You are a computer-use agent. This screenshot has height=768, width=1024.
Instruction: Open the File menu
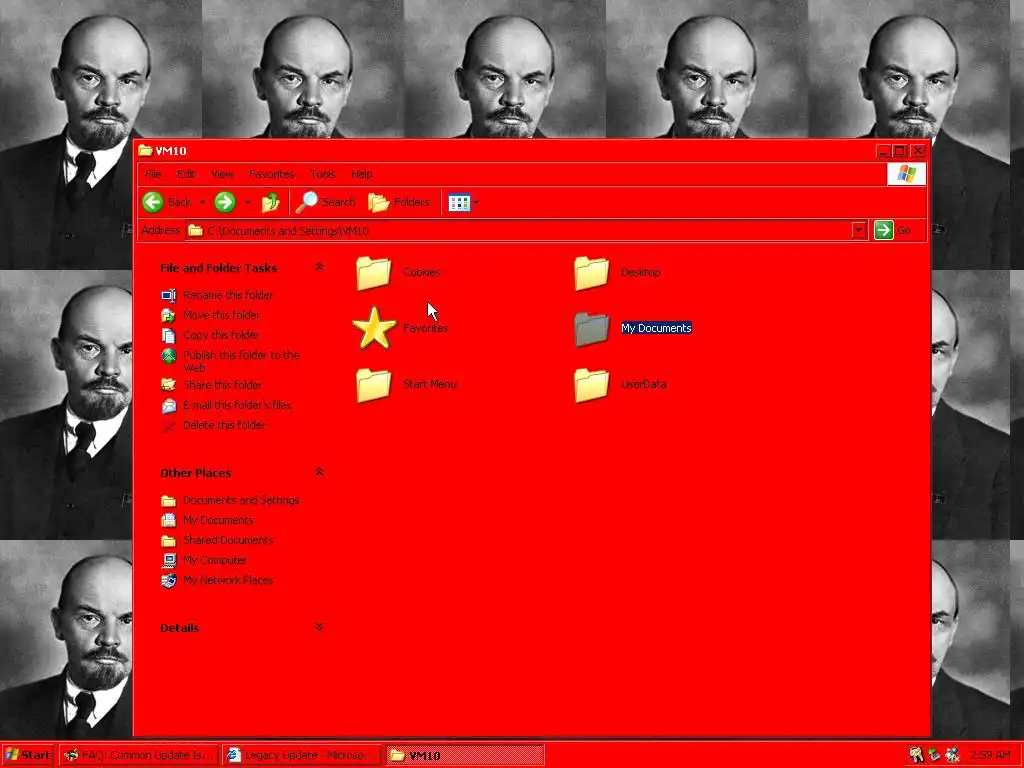[x=153, y=174]
